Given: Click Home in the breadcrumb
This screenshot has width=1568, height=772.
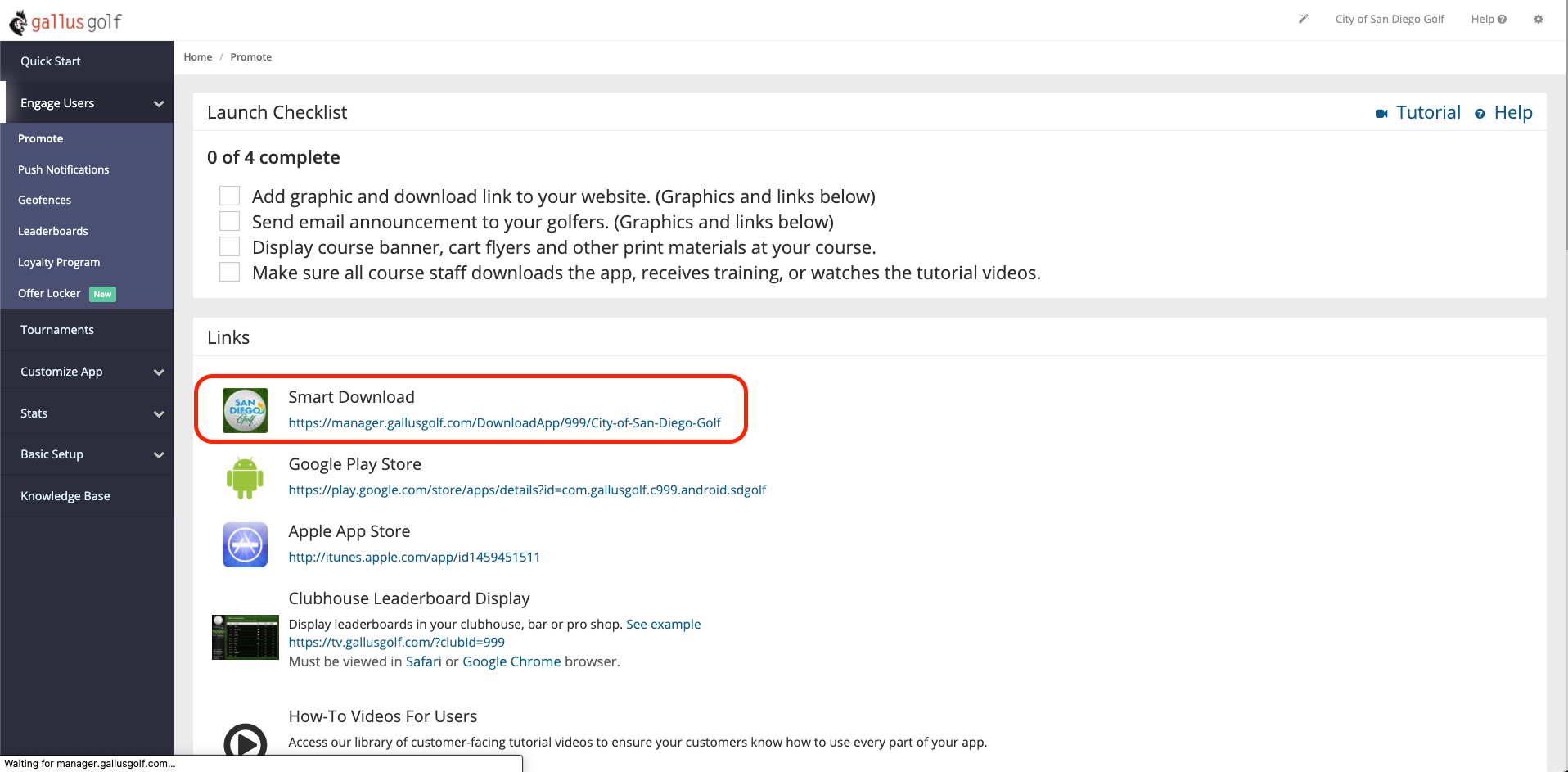Looking at the screenshot, I should (198, 57).
